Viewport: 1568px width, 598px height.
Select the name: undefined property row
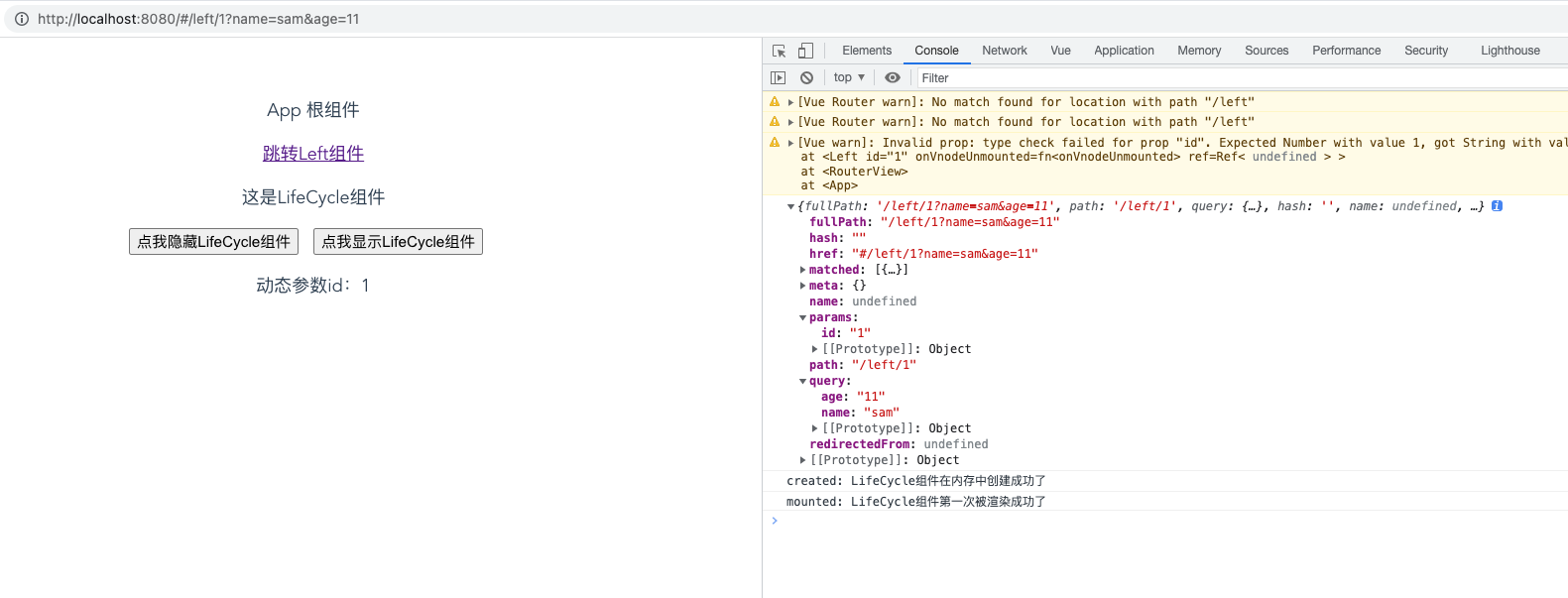point(863,301)
